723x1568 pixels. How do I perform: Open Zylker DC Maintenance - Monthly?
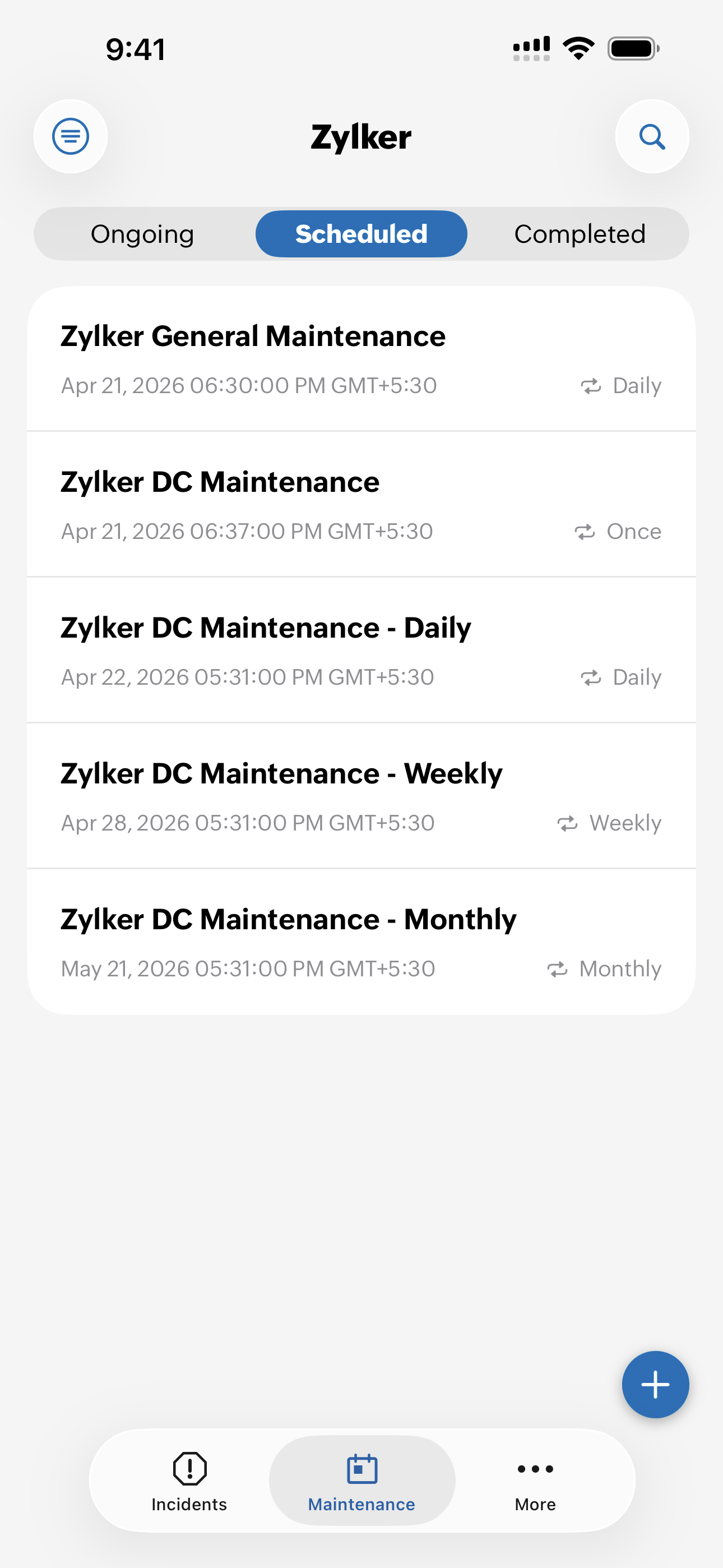pyautogui.click(x=289, y=919)
